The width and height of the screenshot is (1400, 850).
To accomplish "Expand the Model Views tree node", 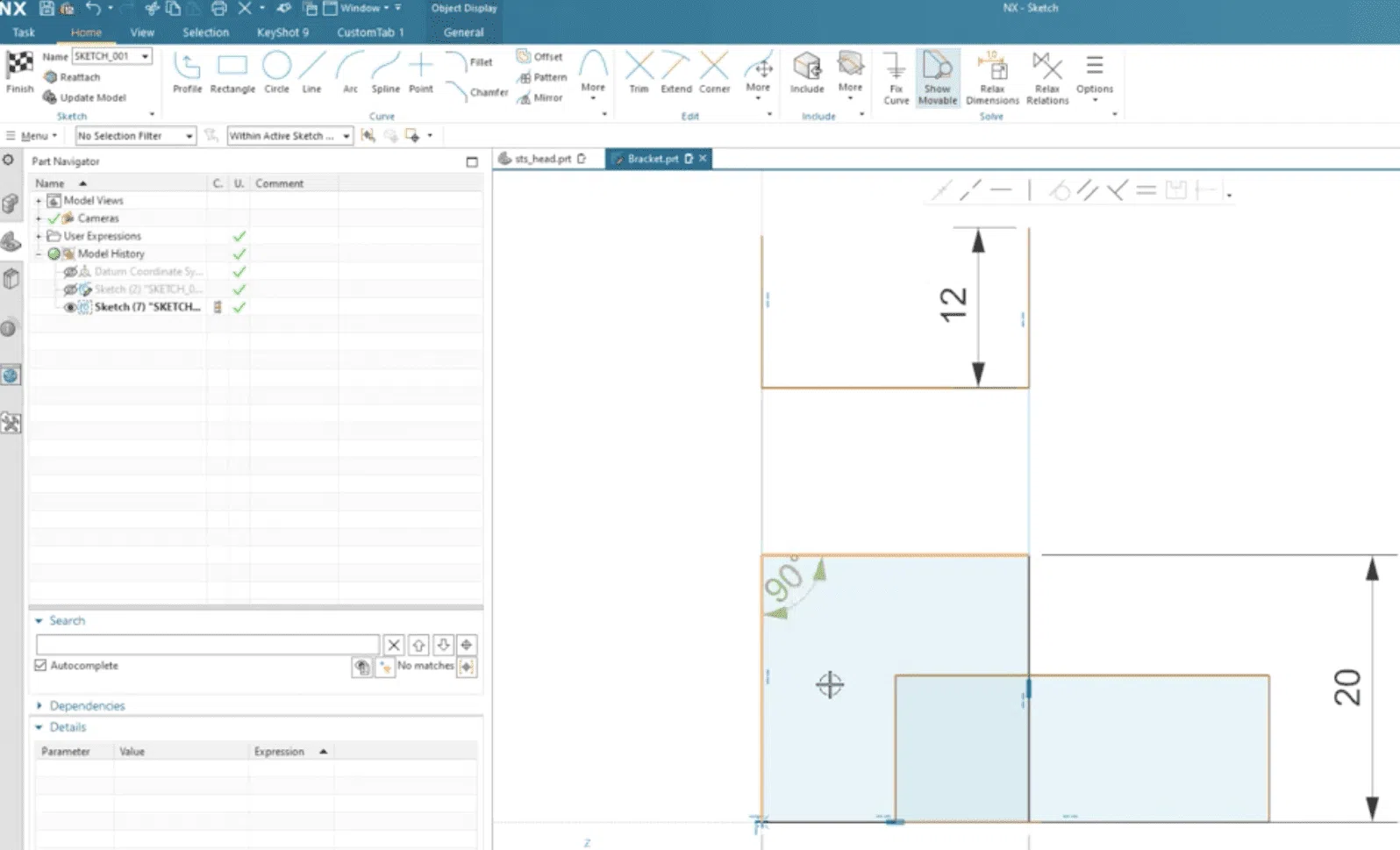I will click(39, 201).
